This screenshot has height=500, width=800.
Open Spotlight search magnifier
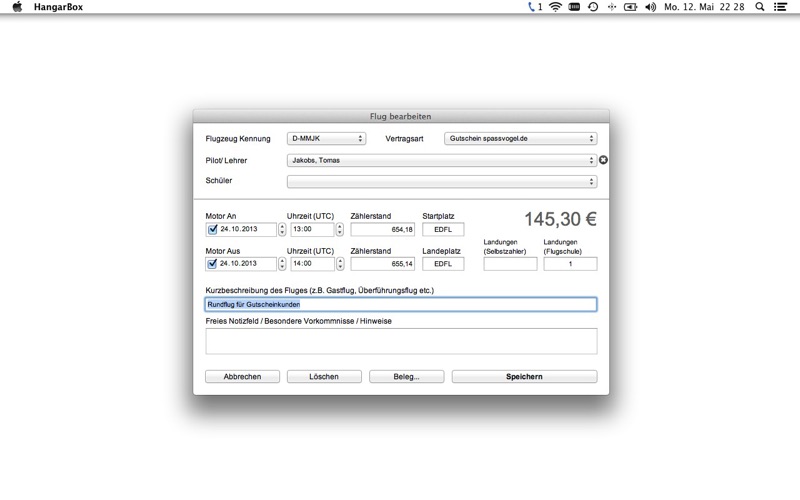tap(760, 7)
